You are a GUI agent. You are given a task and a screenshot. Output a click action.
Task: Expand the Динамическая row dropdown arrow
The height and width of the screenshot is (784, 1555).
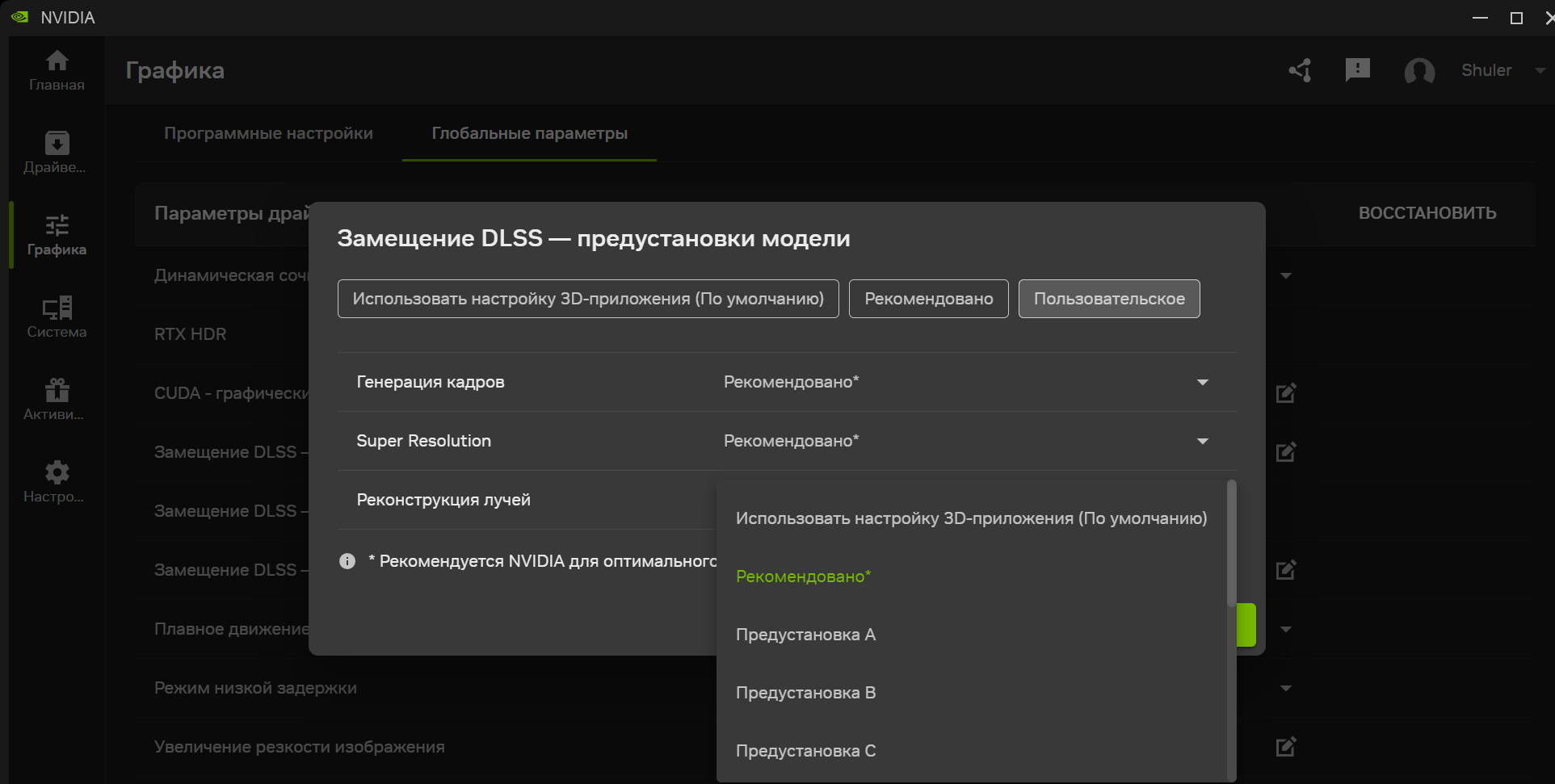(1286, 275)
